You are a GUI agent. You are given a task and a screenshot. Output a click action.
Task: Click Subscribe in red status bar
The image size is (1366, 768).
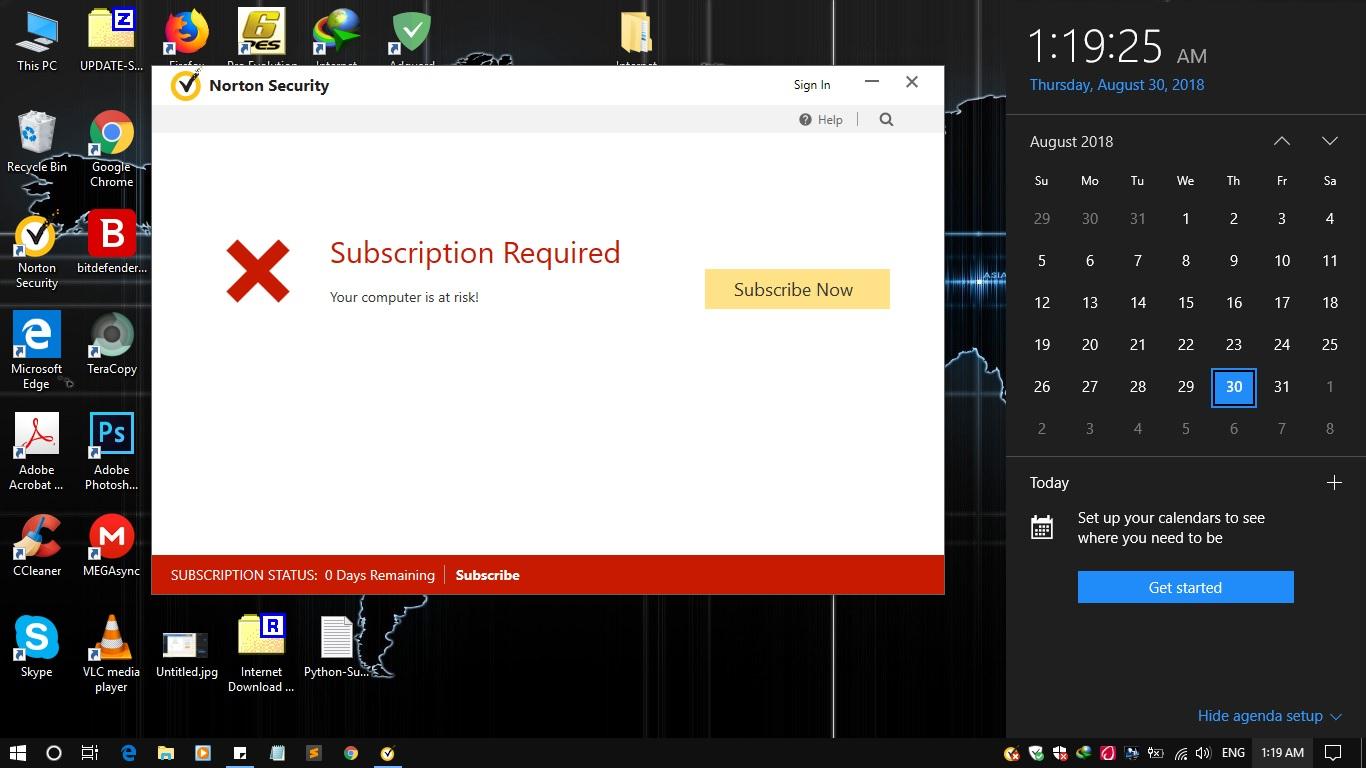coord(487,575)
